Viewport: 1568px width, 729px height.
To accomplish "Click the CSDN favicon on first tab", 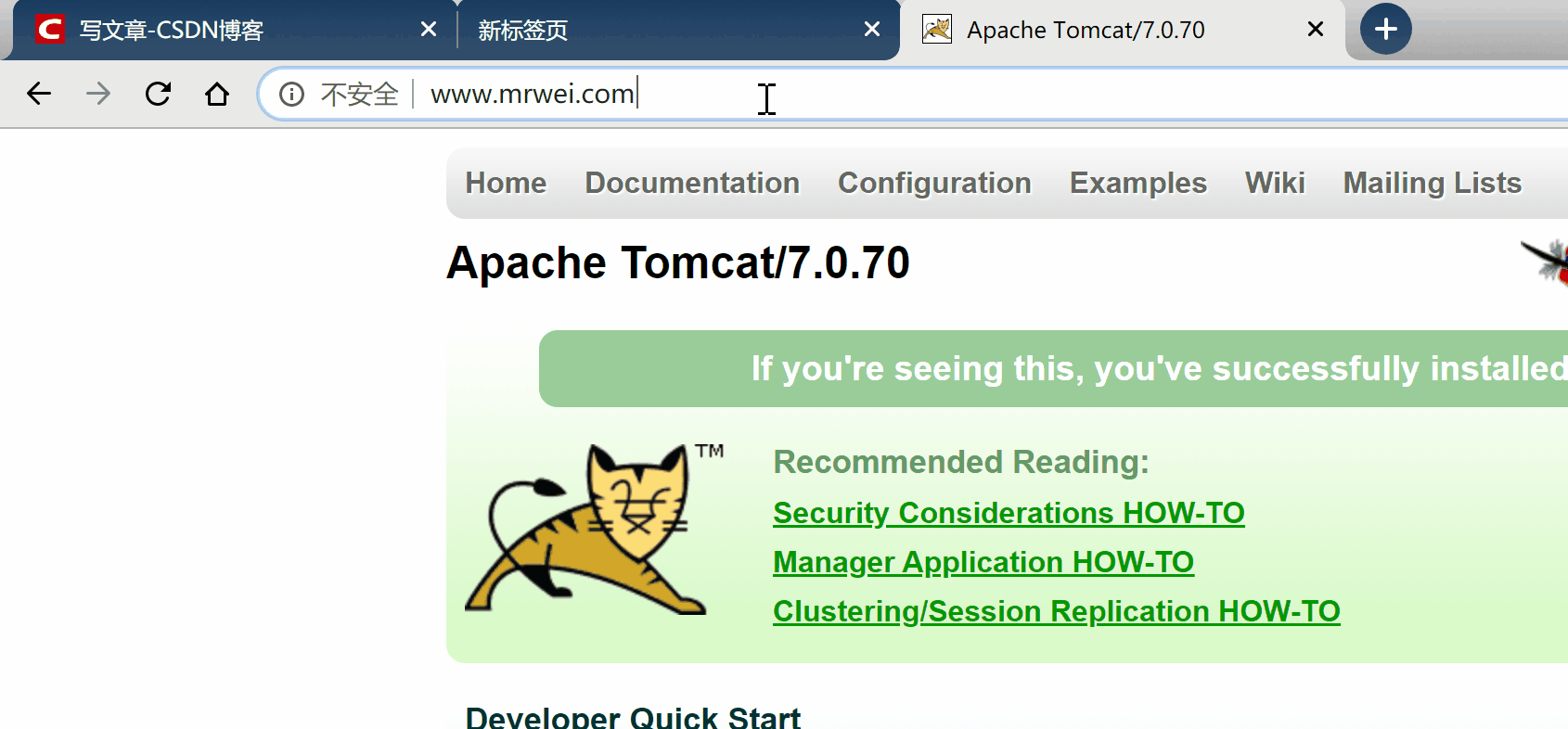I will (49, 30).
